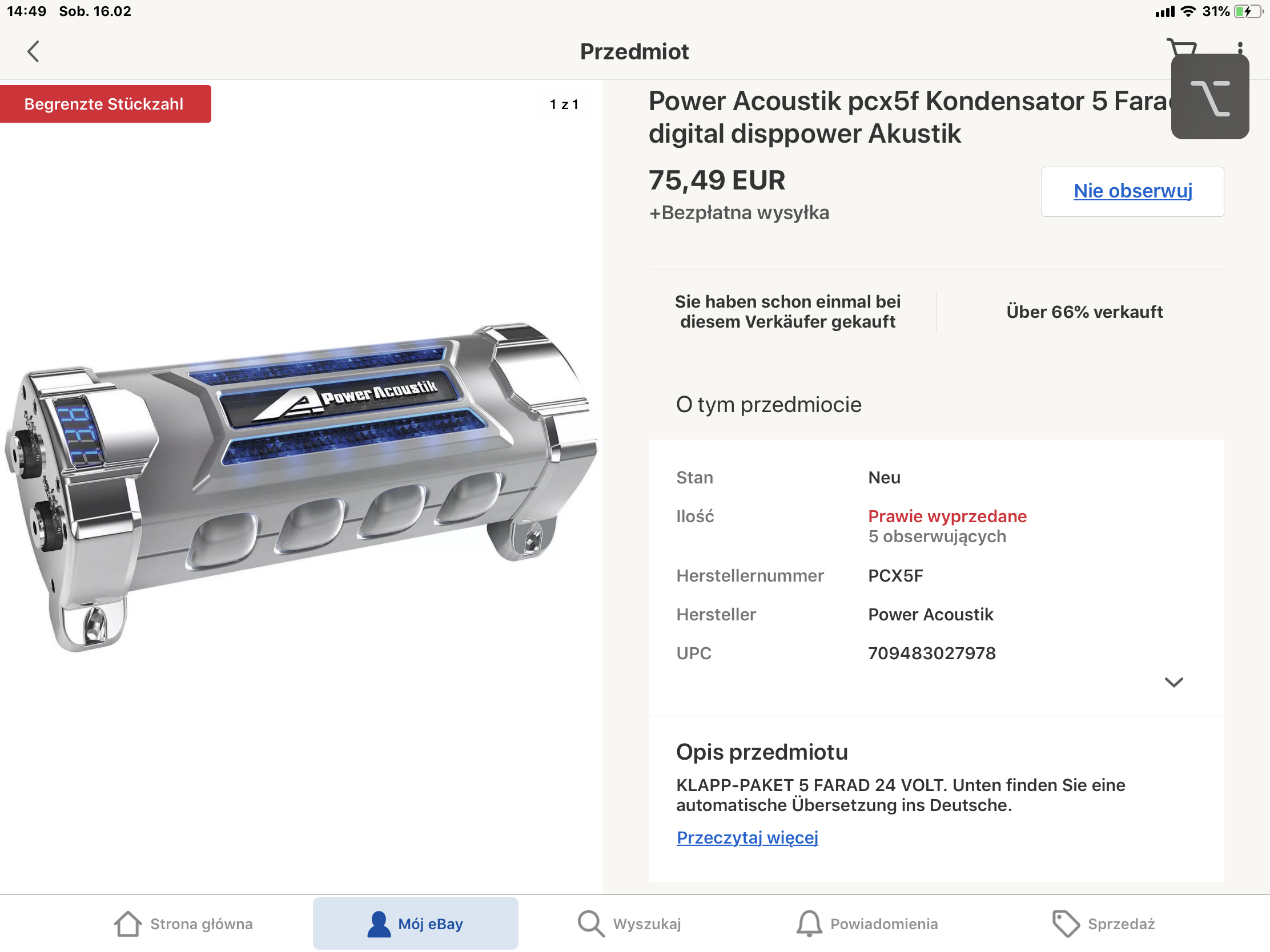Viewport: 1270px width, 952px height.
Task: Tap the Begrenzte Stückzahl red badge
Action: click(x=105, y=104)
